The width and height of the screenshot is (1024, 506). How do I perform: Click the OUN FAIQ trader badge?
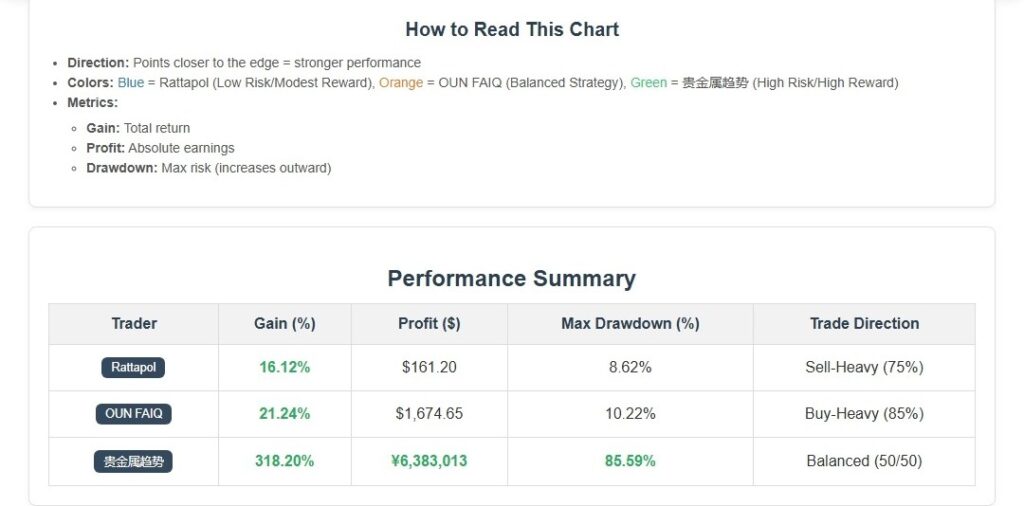point(133,414)
